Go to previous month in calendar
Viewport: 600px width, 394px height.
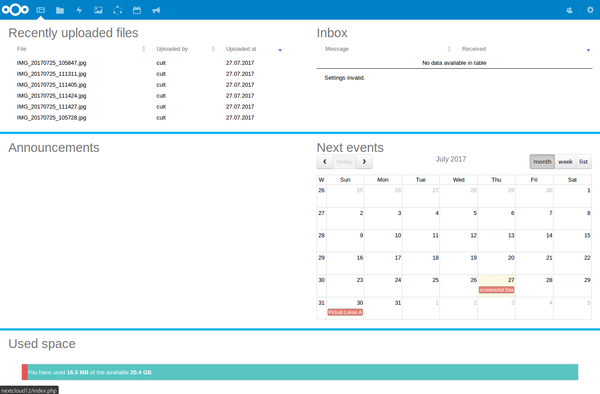pos(325,162)
